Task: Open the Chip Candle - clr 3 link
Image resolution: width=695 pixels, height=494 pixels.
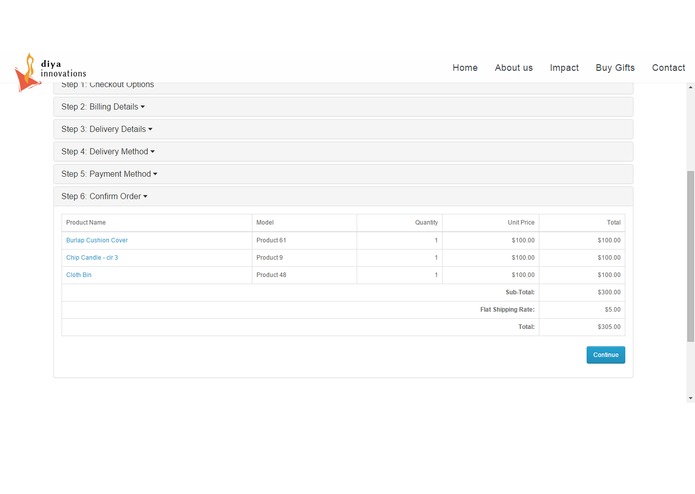Action: pos(92,257)
